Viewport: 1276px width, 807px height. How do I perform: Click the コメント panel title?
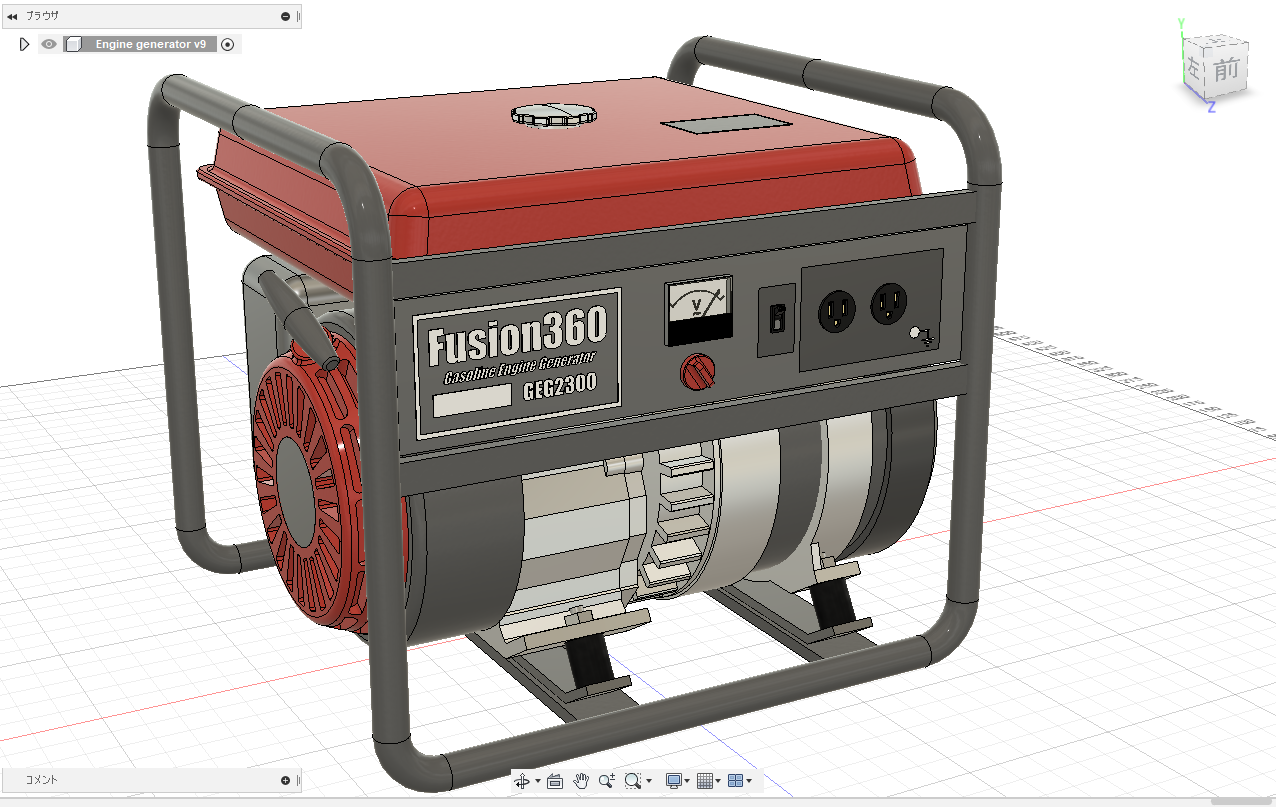click(x=42, y=780)
